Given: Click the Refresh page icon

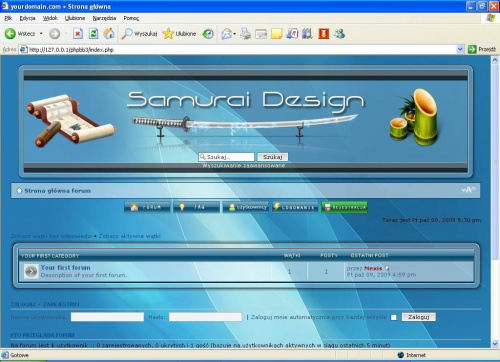Looking at the screenshot, I should 94,34.
